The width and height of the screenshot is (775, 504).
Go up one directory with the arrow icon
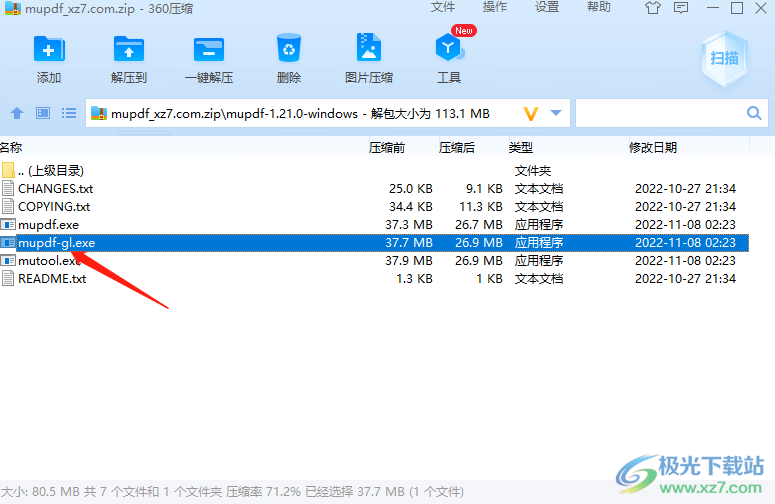(x=17, y=113)
